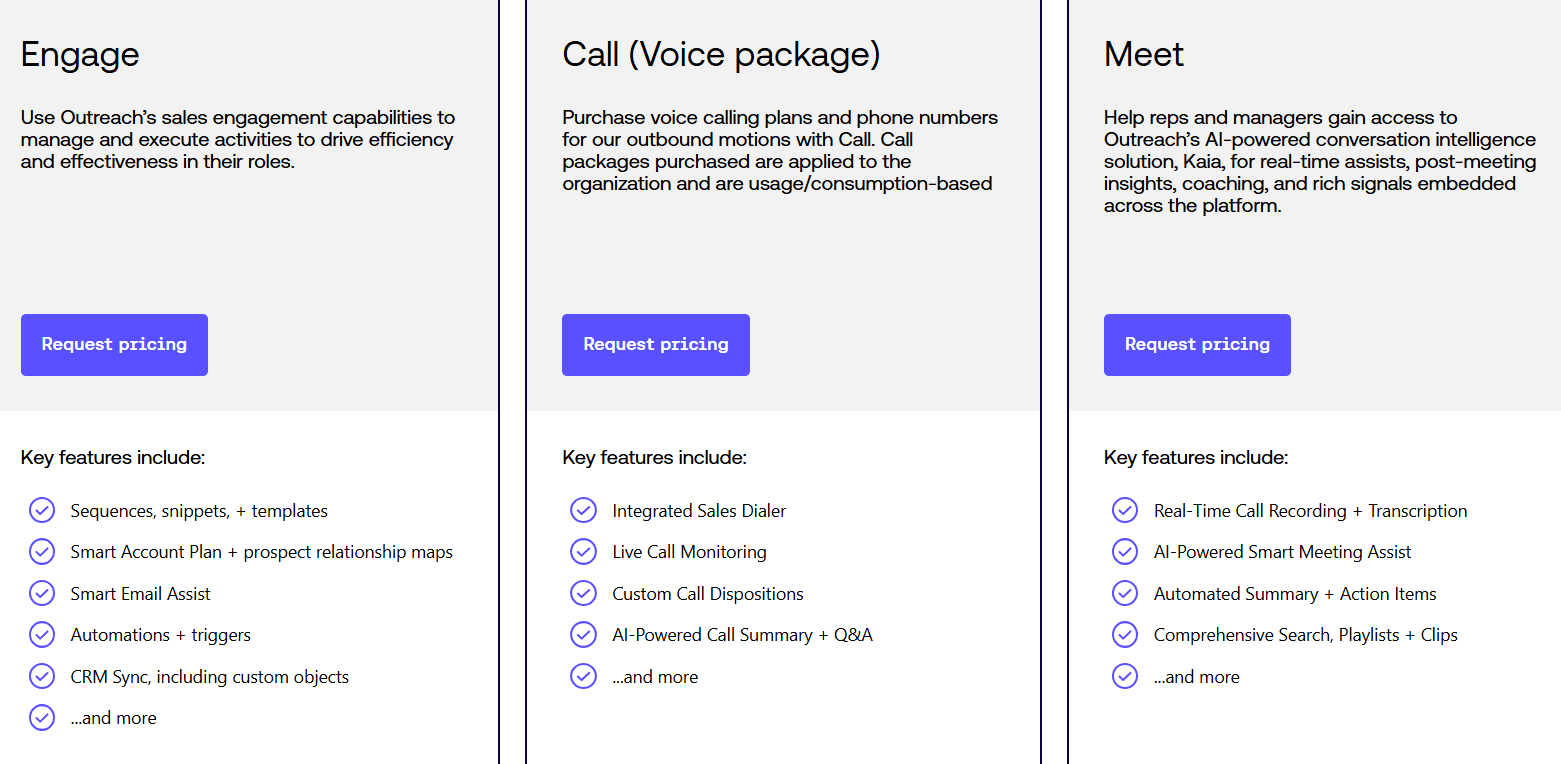Click Request pricing in the Meet column
The width and height of the screenshot is (1561, 764).
pos(1197,344)
